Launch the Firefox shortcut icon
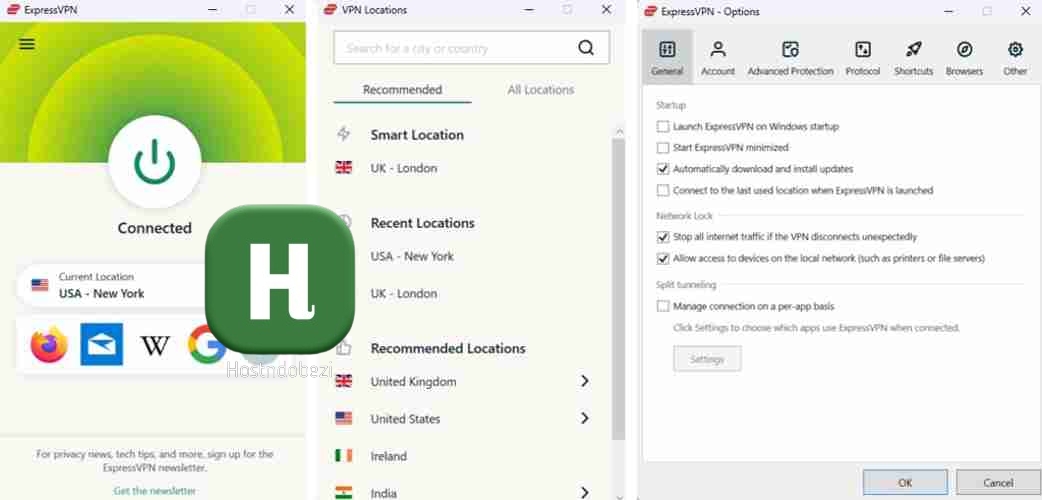 pyautogui.click(x=49, y=345)
